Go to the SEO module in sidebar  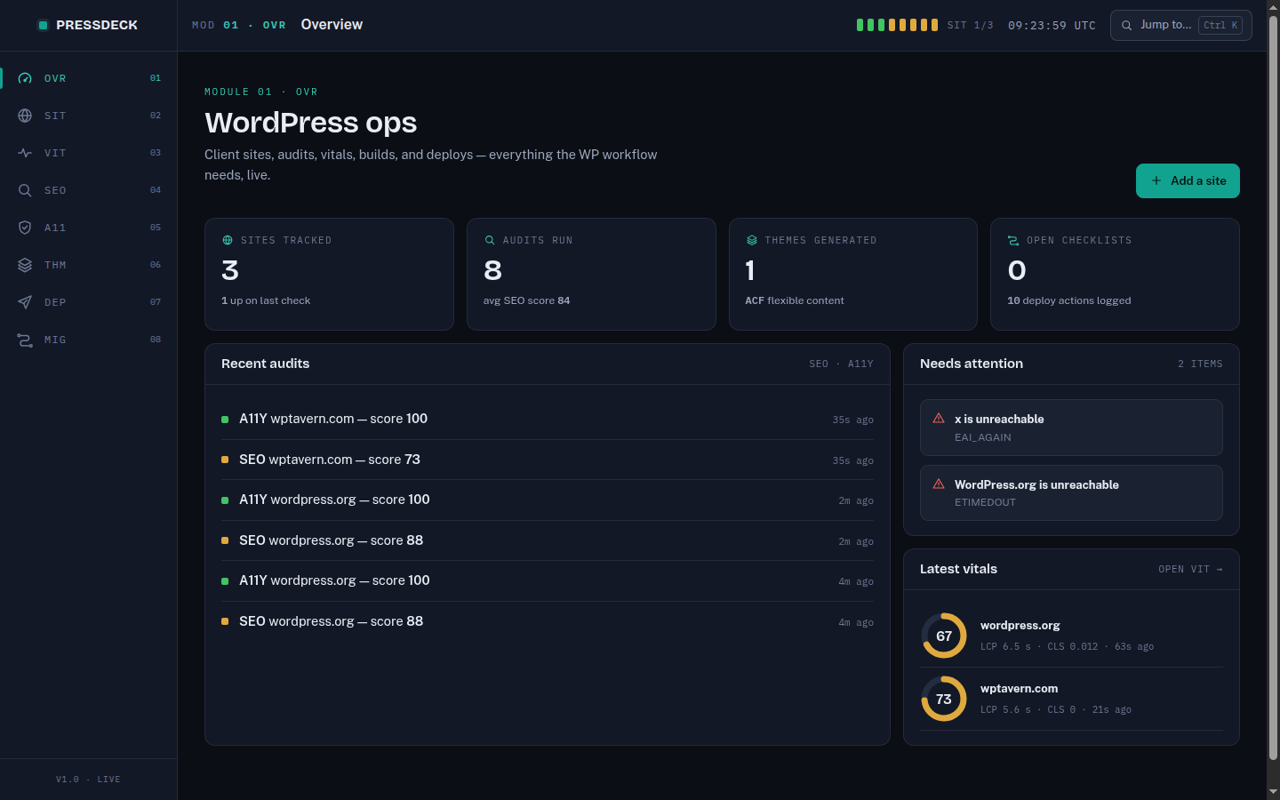89,190
